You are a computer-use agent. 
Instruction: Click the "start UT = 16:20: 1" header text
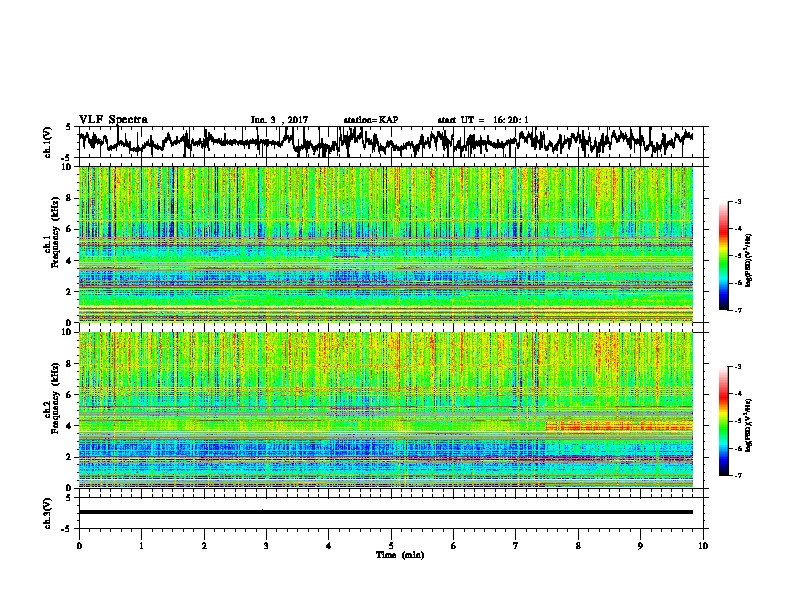coord(483,120)
